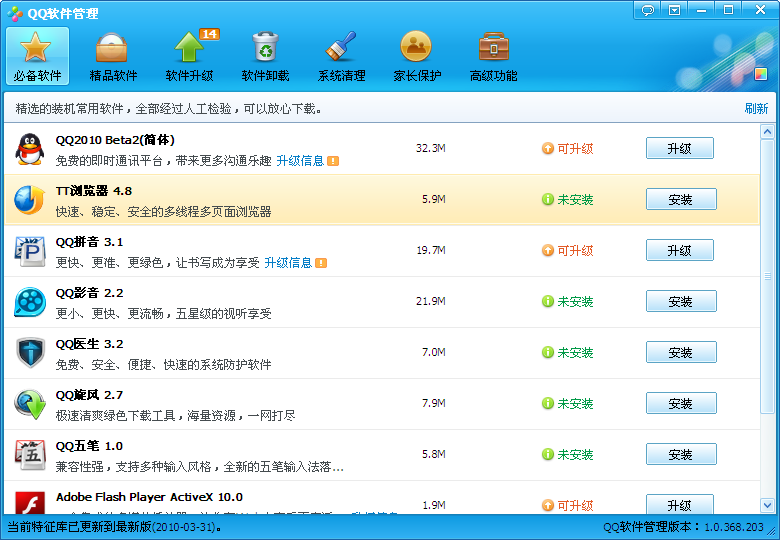780x540 pixels.
Task: Click the TT浏览器 browser icon
Action: [29, 199]
